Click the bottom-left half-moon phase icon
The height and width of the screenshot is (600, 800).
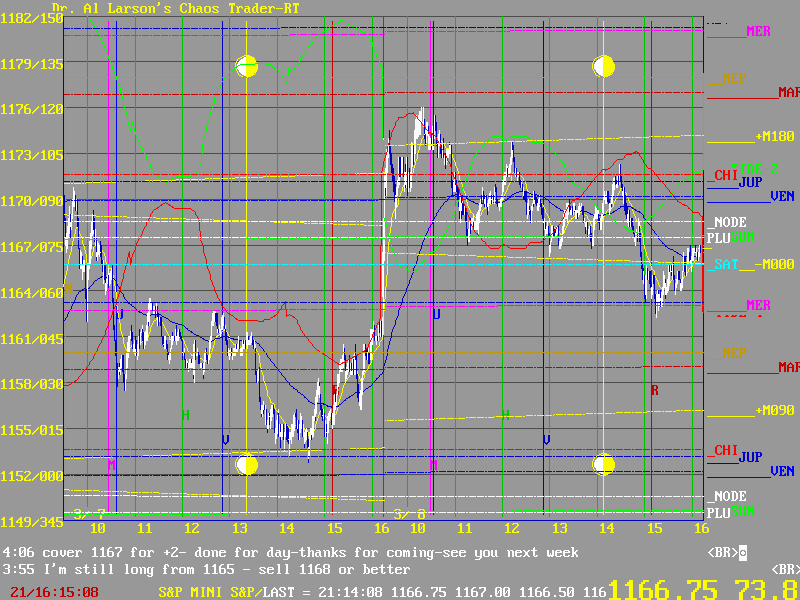pos(247,464)
